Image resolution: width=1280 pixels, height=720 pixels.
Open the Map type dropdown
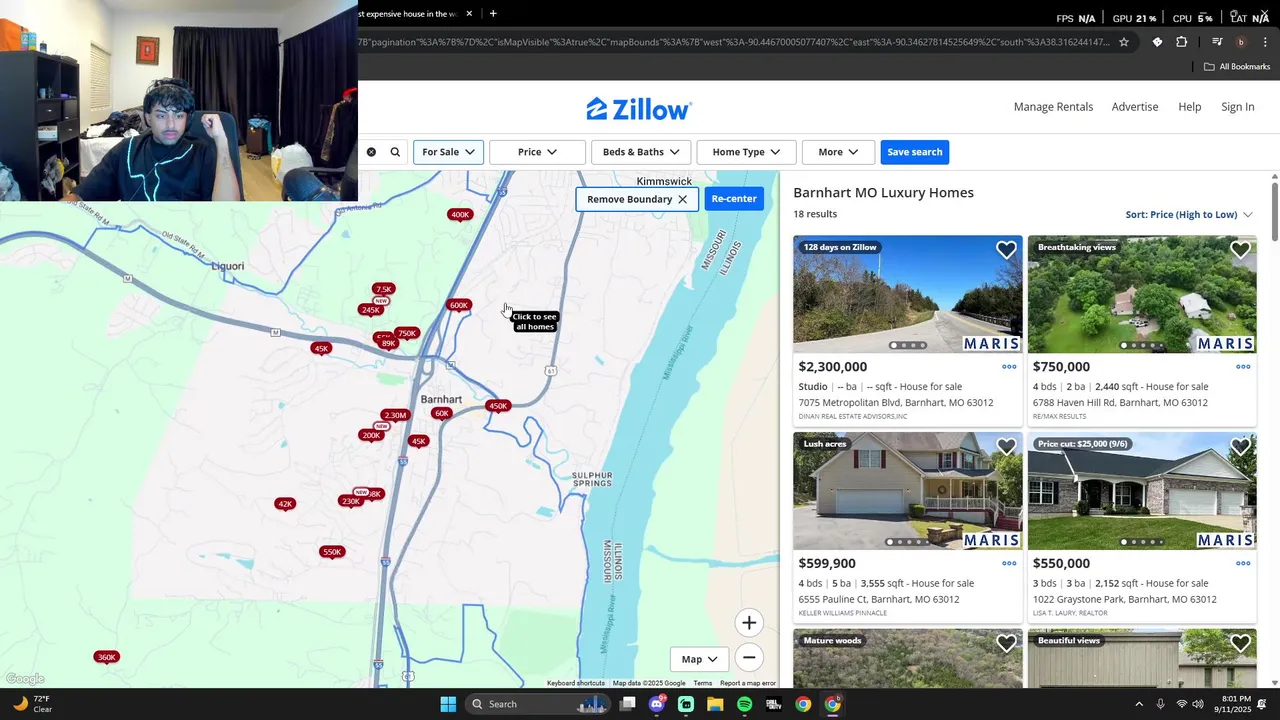(x=699, y=659)
